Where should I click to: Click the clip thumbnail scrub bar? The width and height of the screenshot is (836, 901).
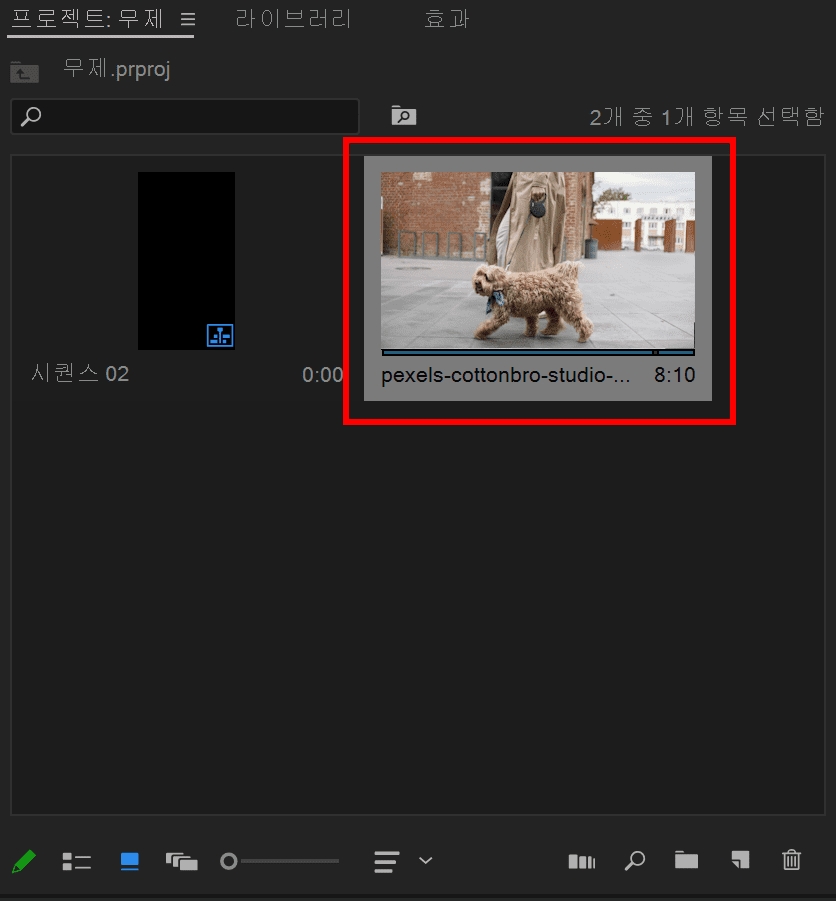pos(538,352)
